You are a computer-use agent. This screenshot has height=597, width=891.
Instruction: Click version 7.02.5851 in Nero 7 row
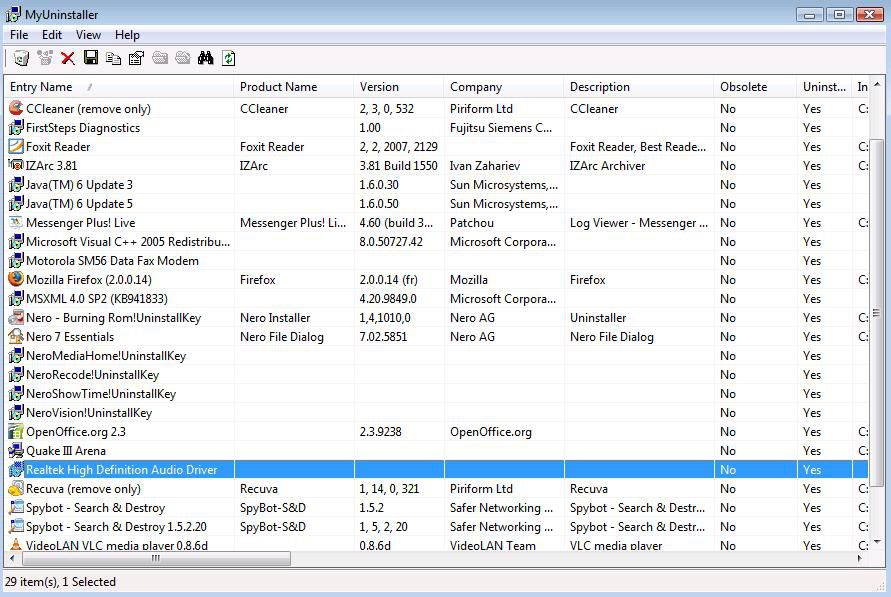(383, 336)
